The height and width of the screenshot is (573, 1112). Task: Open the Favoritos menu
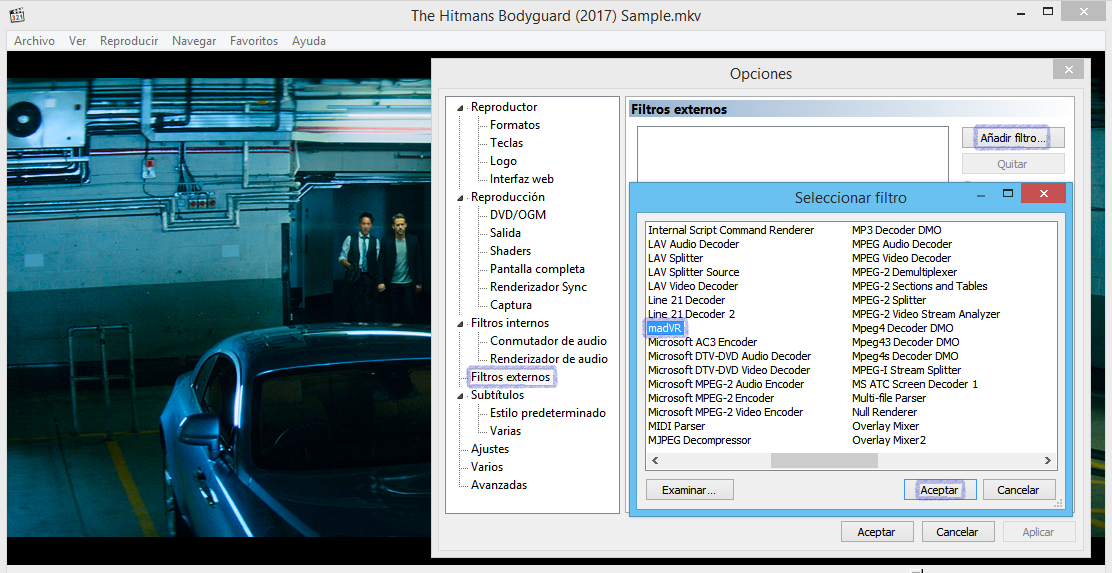click(254, 41)
